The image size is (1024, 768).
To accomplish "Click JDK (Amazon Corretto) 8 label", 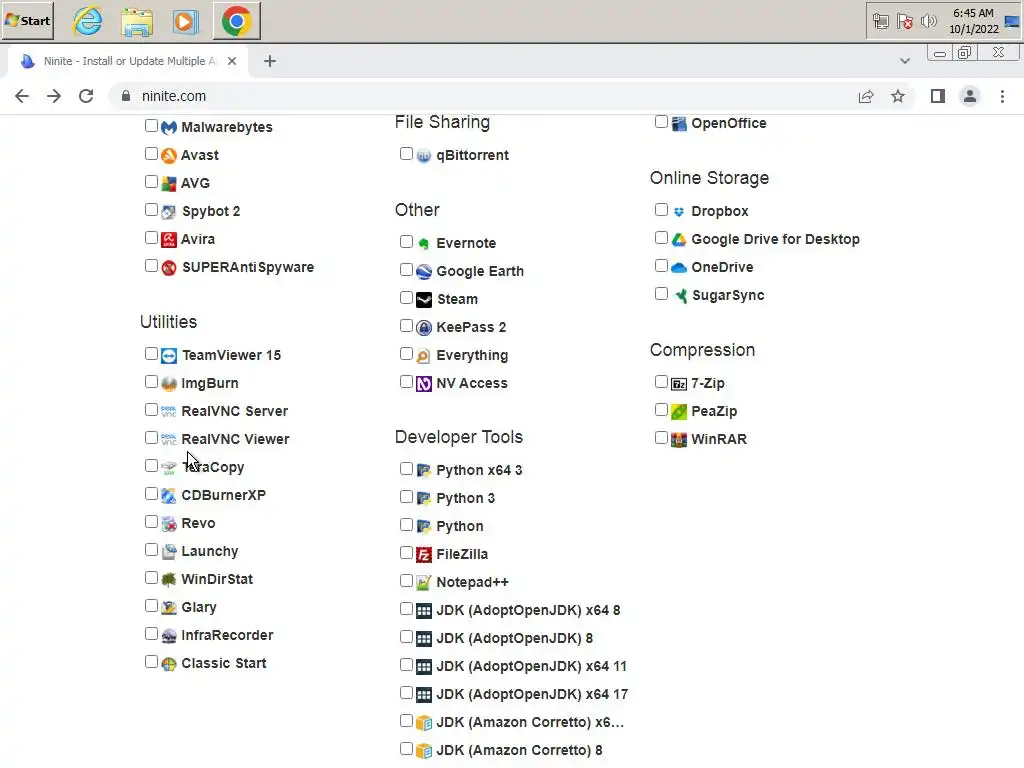I will point(519,750).
